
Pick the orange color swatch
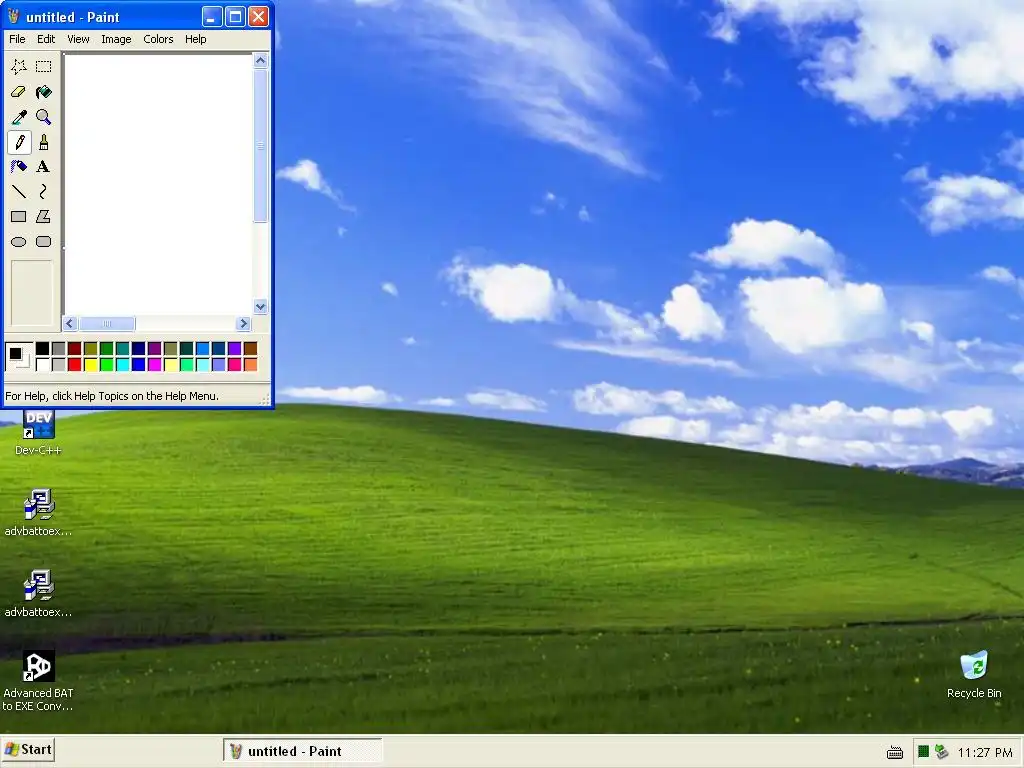[251, 364]
